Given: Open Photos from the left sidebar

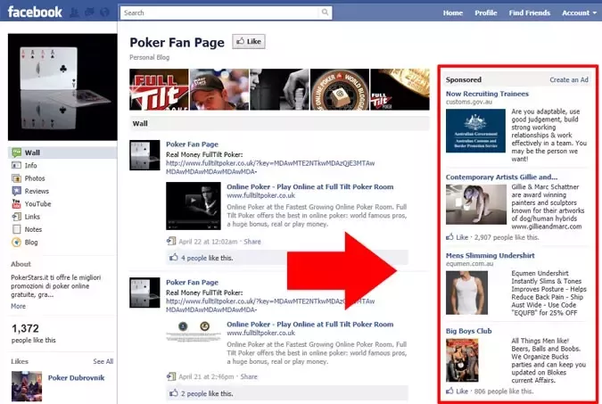Looking at the screenshot, I should pyautogui.click(x=34, y=178).
